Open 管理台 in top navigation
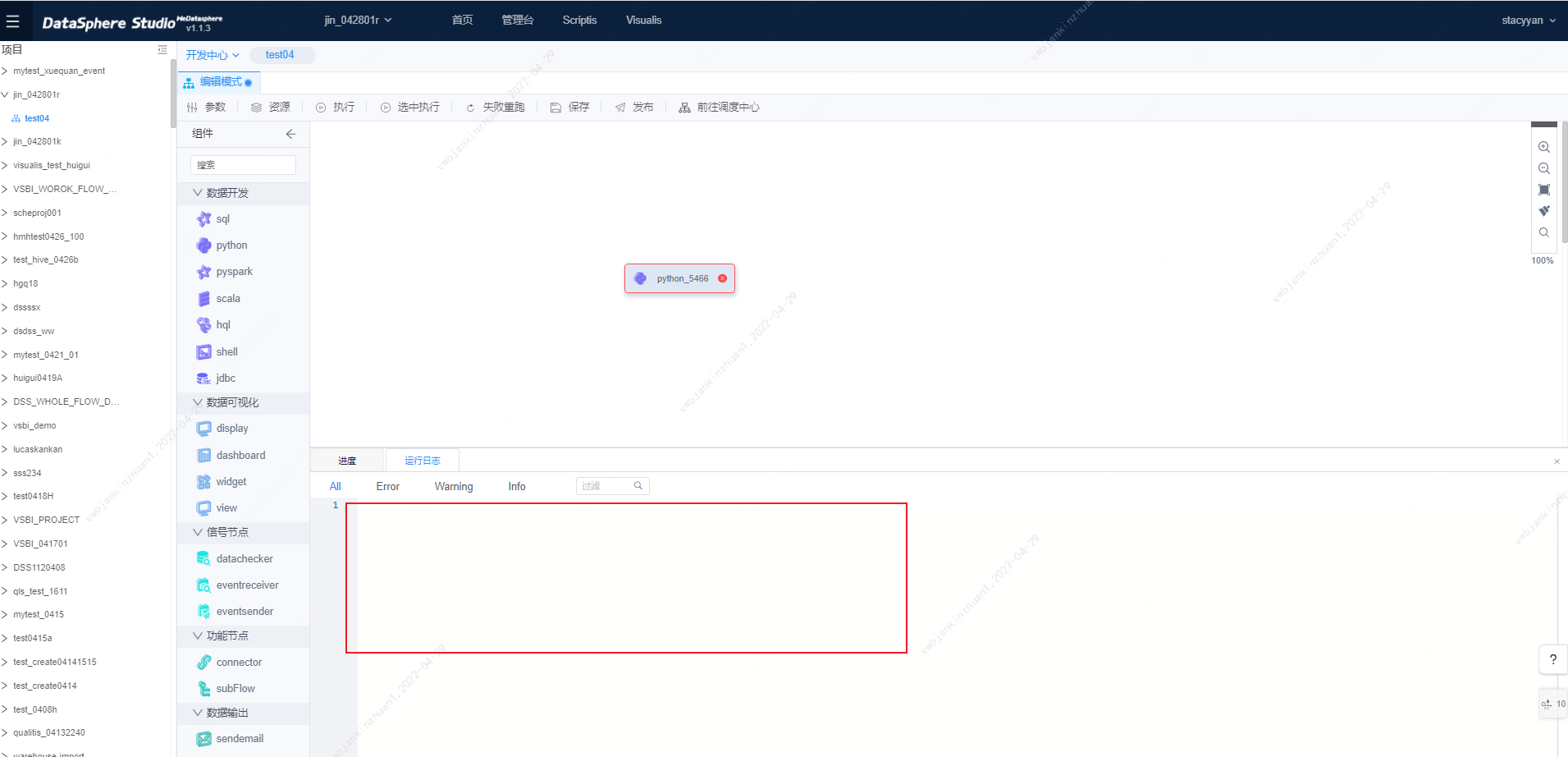The width and height of the screenshot is (1568, 757). click(518, 20)
